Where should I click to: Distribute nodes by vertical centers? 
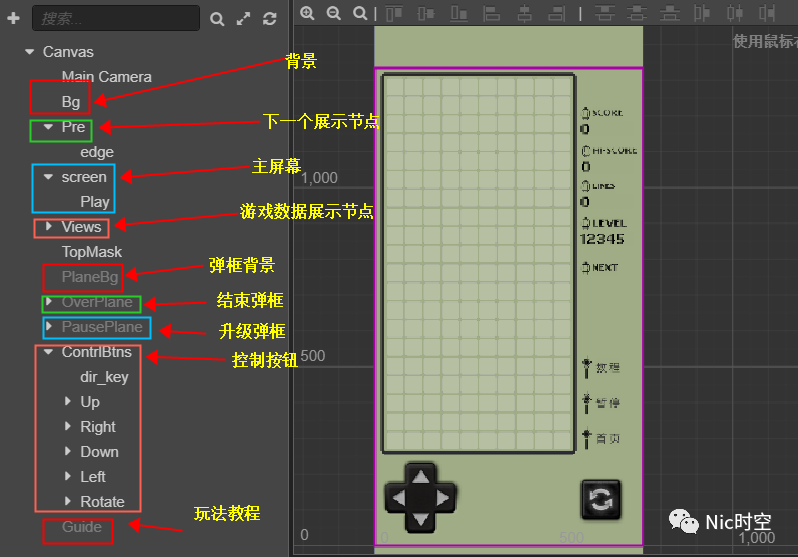(637, 13)
